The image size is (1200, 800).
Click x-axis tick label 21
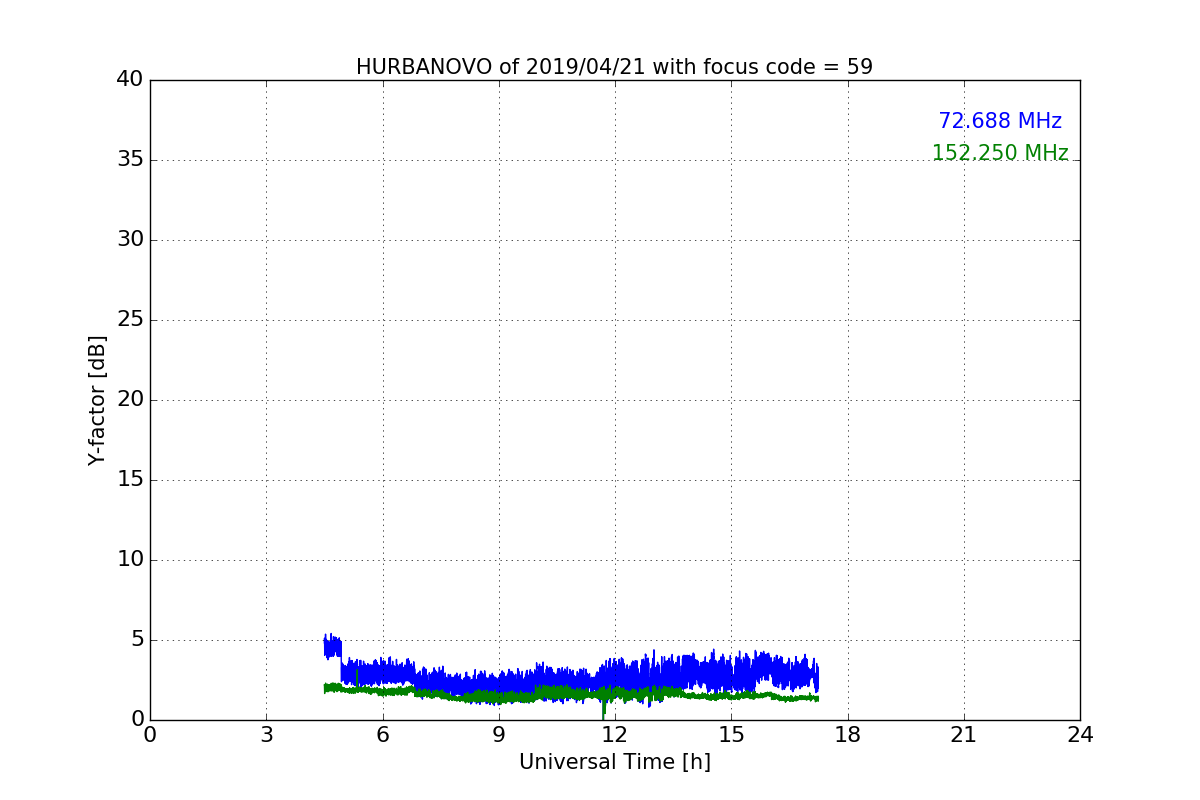click(x=964, y=735)
